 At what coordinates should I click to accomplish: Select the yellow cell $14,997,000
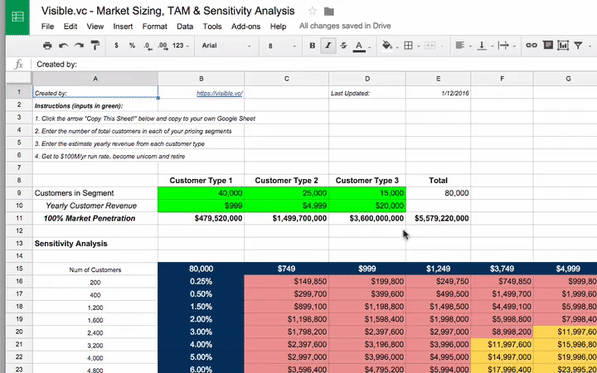tap(502, 357)
